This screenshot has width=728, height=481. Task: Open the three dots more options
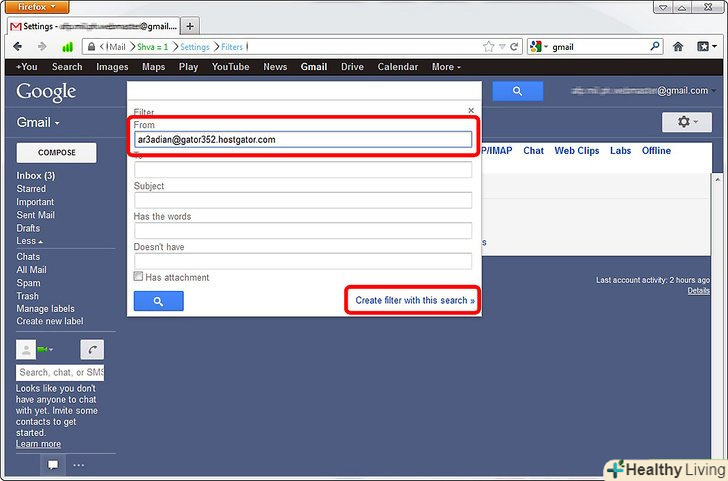click(x=78, y=465)
